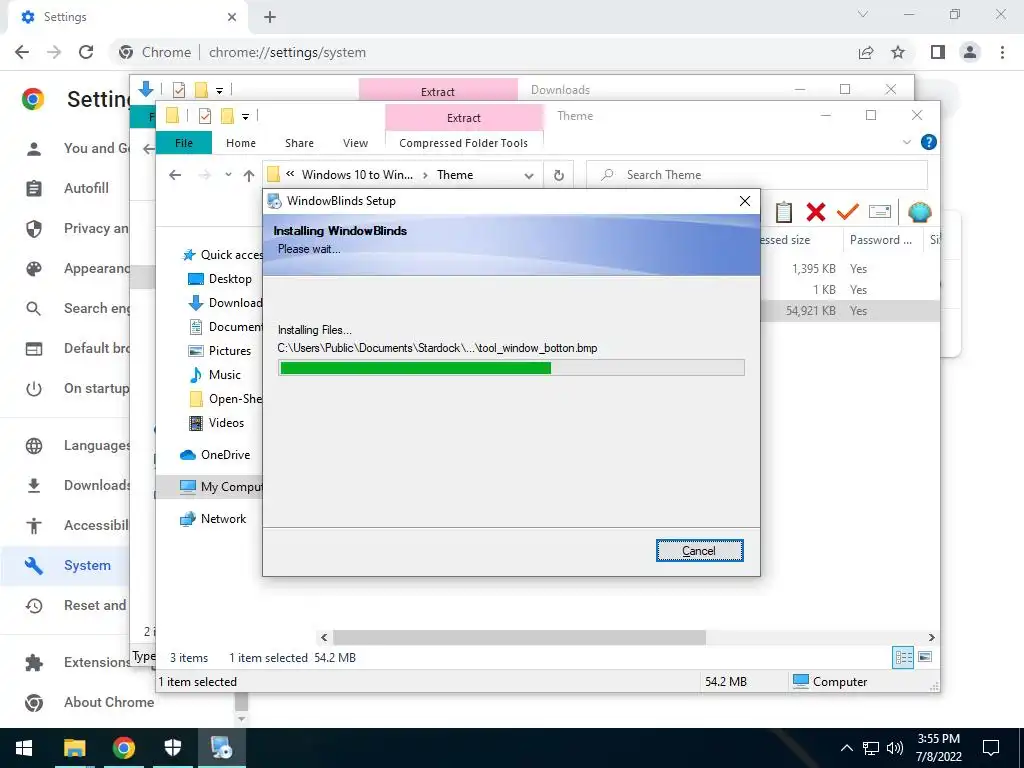This screenshot has height=768, width=1024.
Task: Click the Extract tab in Theme window
Action: click(464, 118)
